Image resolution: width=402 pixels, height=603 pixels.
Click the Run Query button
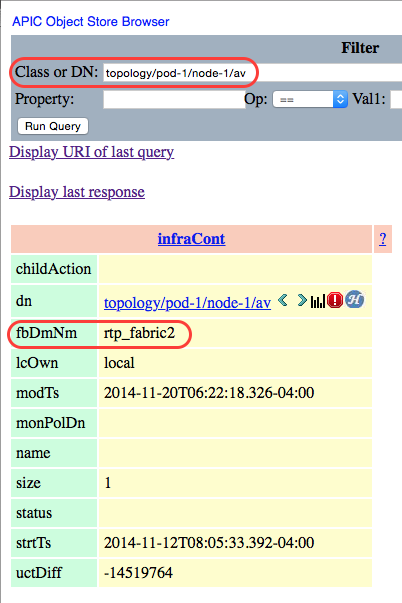[53, 126]
